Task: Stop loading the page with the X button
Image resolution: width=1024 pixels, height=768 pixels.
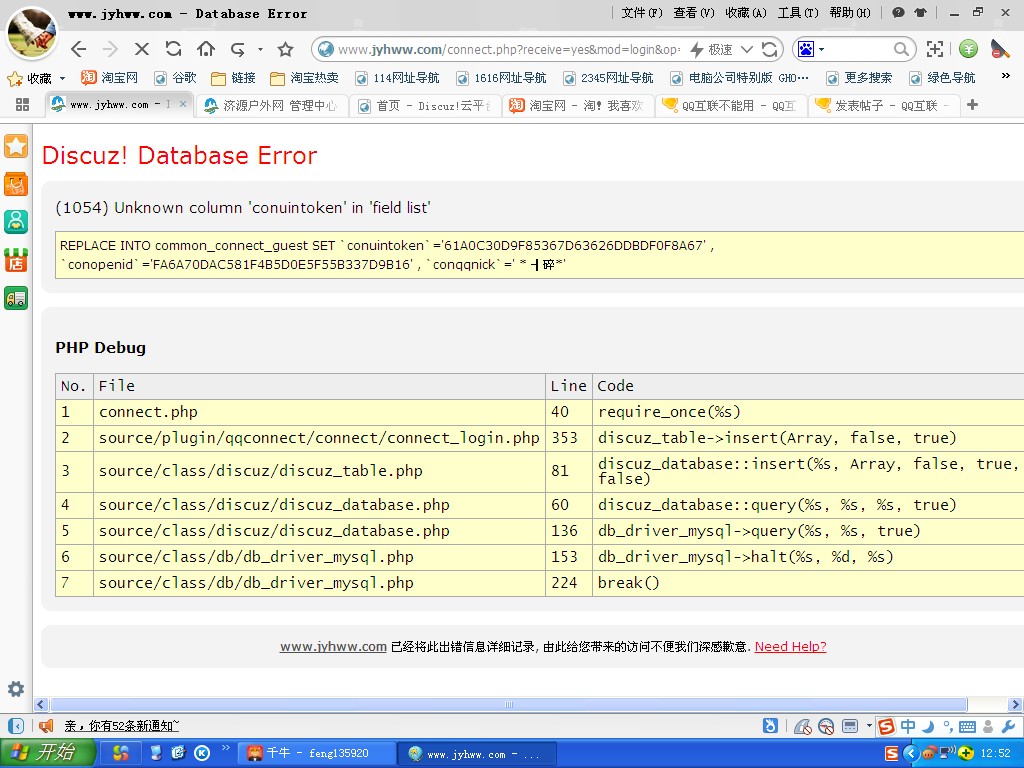Action: click(x=141, y=49)
